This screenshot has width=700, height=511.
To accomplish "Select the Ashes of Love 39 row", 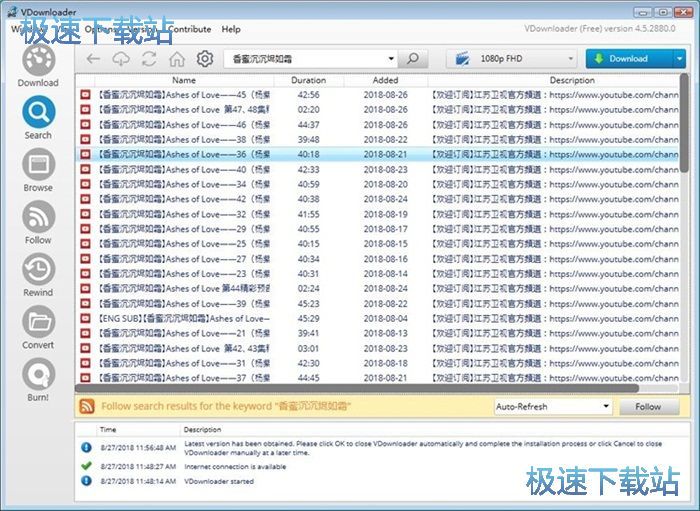I will point(378,303).
